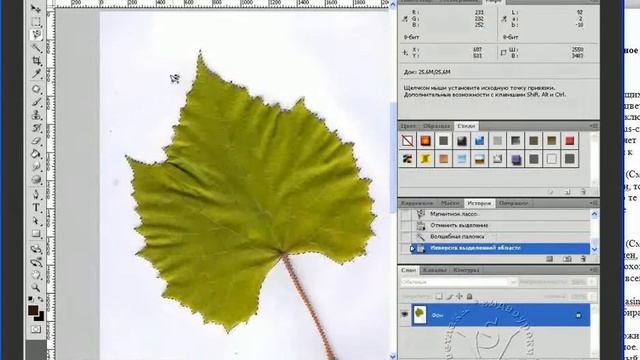Apply the 'no style' default swatch

pos(407,141)
